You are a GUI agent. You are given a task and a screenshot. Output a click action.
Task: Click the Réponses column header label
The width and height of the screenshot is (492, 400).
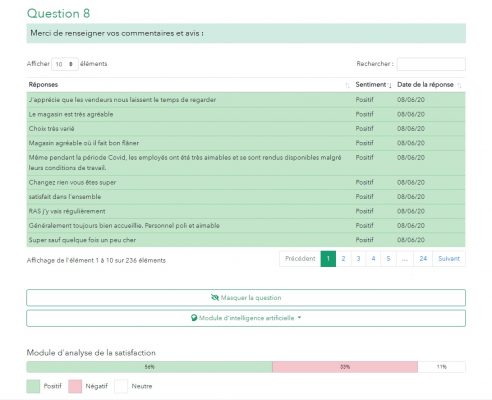43,85
